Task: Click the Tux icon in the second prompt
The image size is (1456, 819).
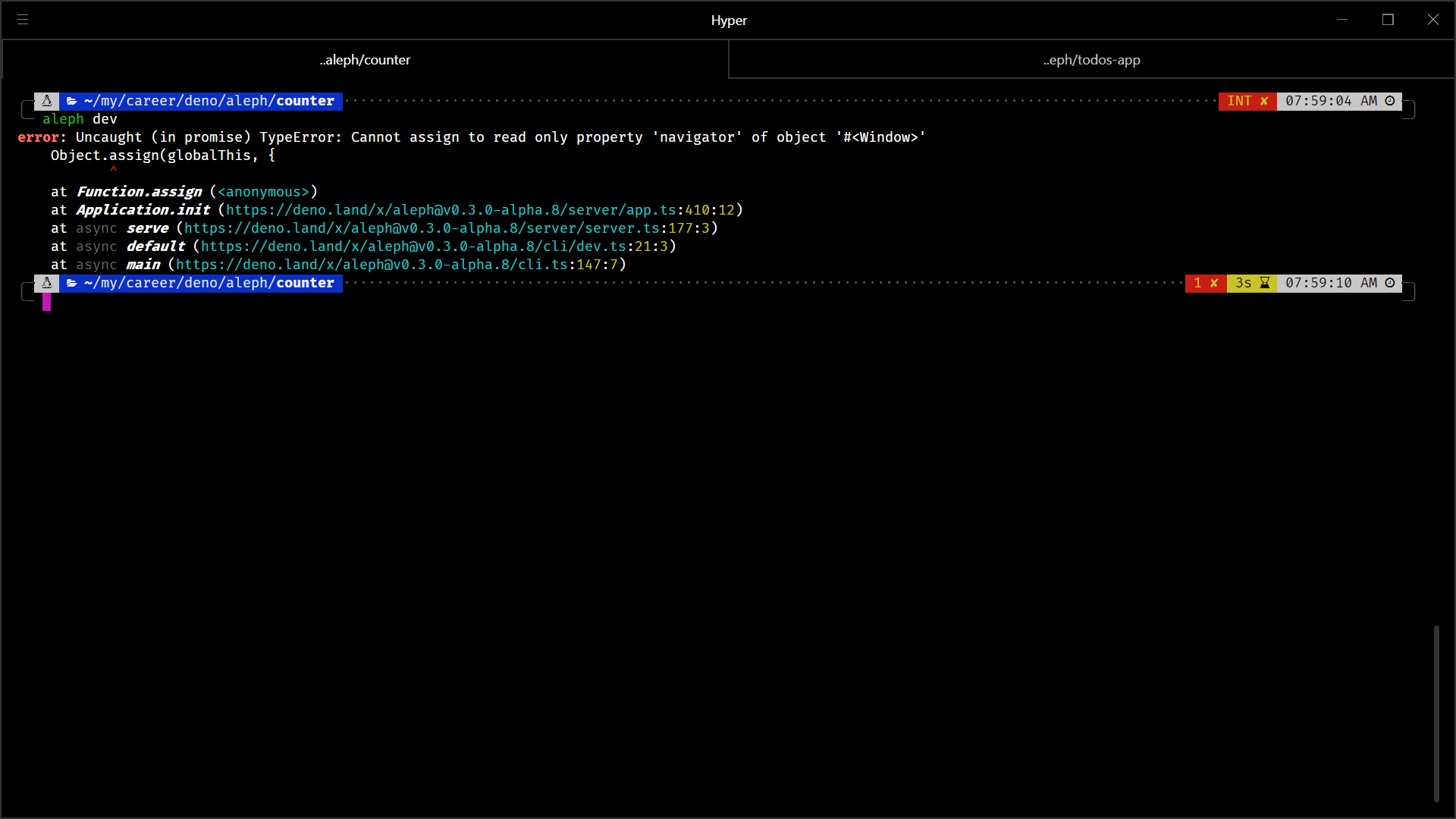Action: coord(47,283)
